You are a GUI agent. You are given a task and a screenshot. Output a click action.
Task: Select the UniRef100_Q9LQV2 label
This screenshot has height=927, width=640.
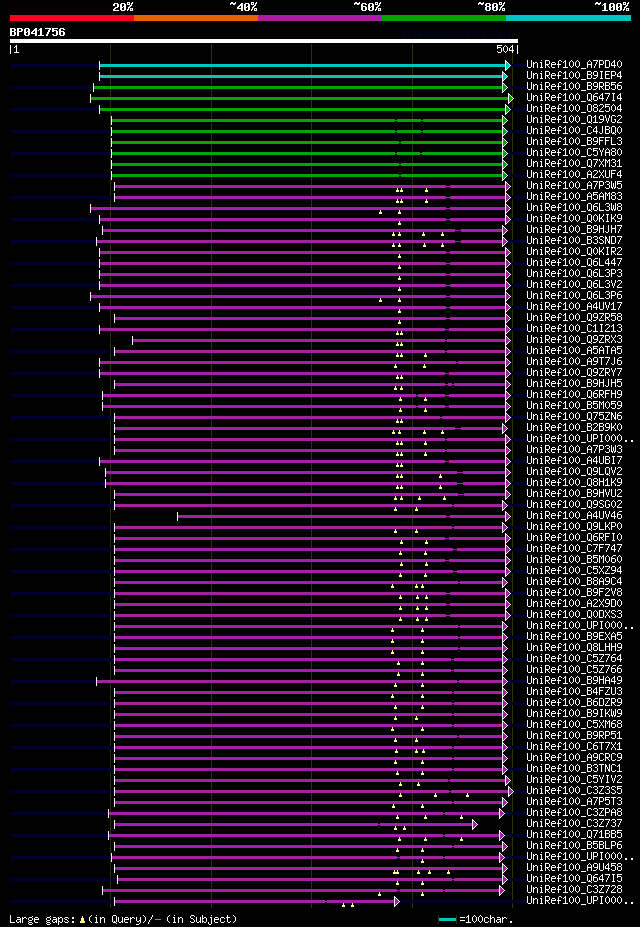[574, 472]
